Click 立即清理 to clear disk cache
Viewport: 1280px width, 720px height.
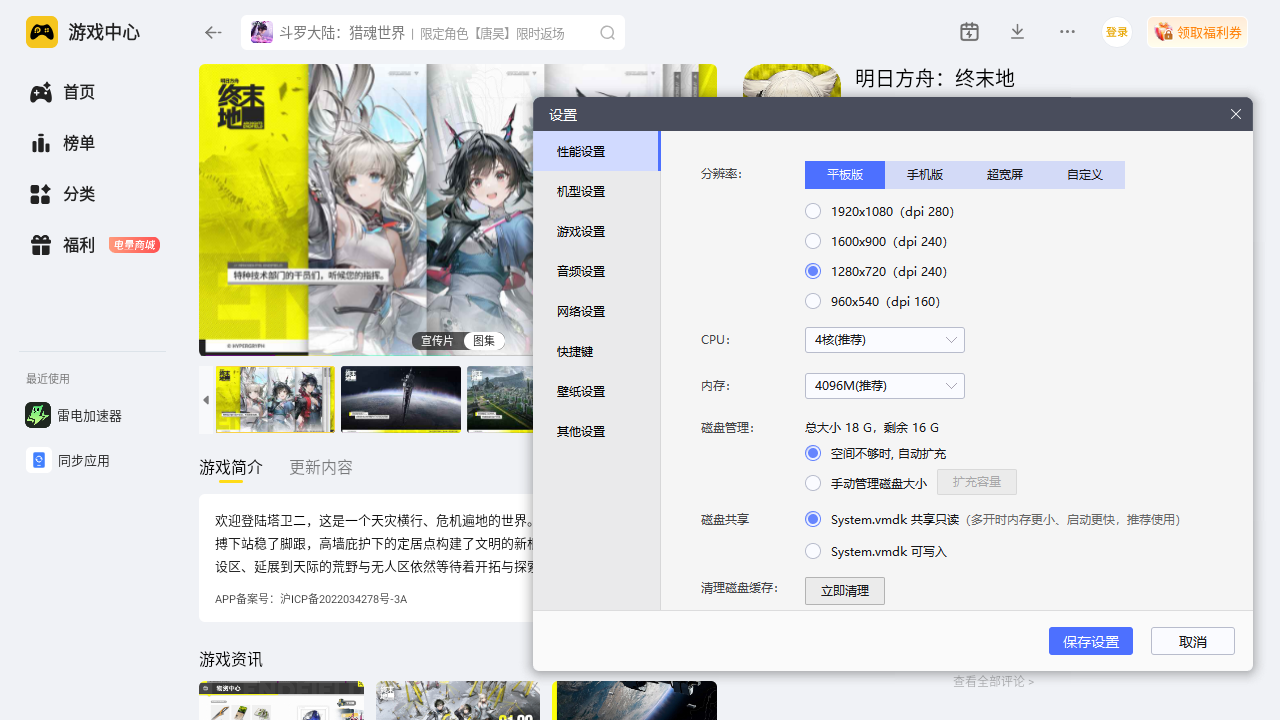tap(844, 591)
